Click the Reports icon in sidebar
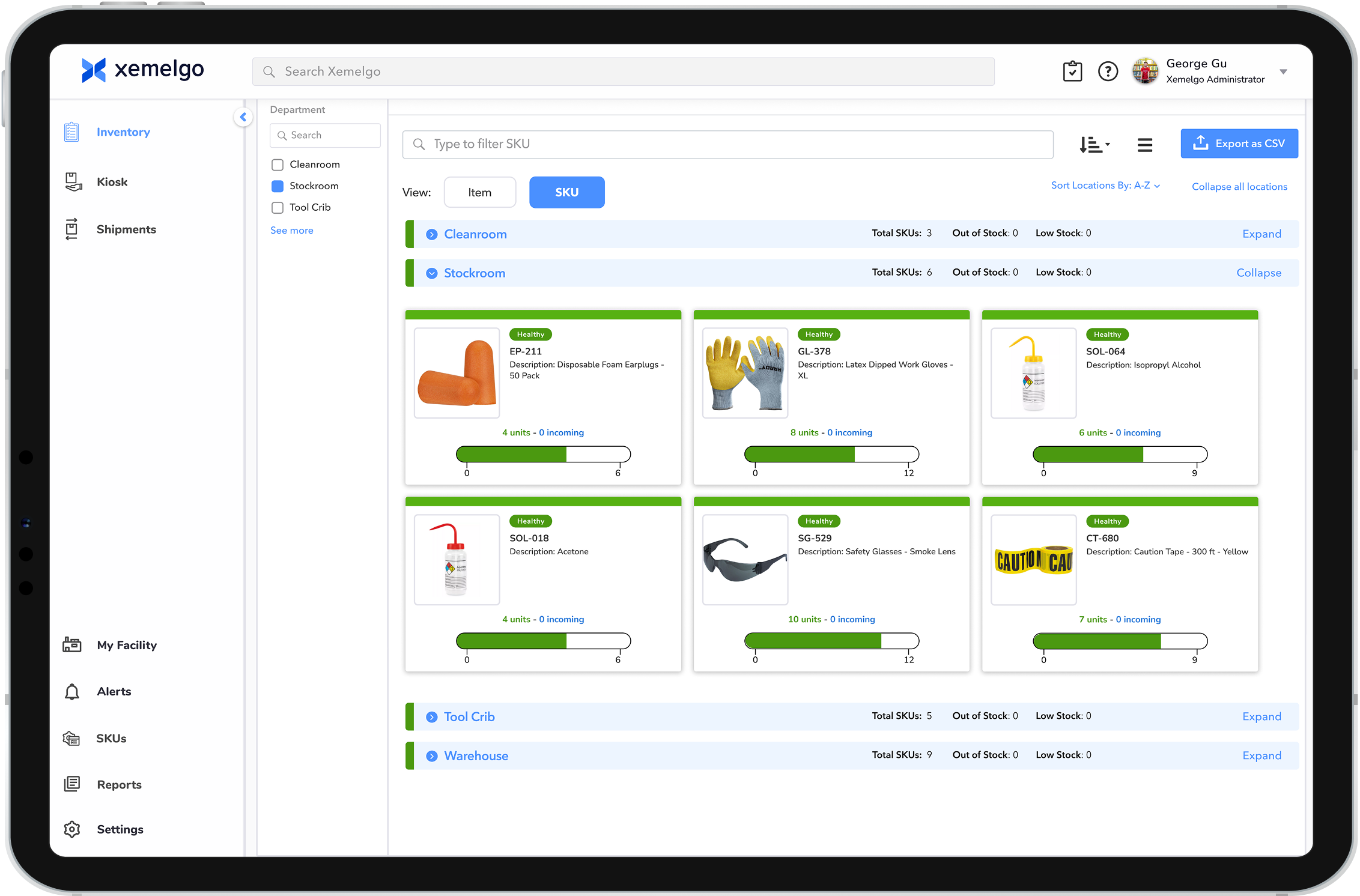 tap(72, 784)
